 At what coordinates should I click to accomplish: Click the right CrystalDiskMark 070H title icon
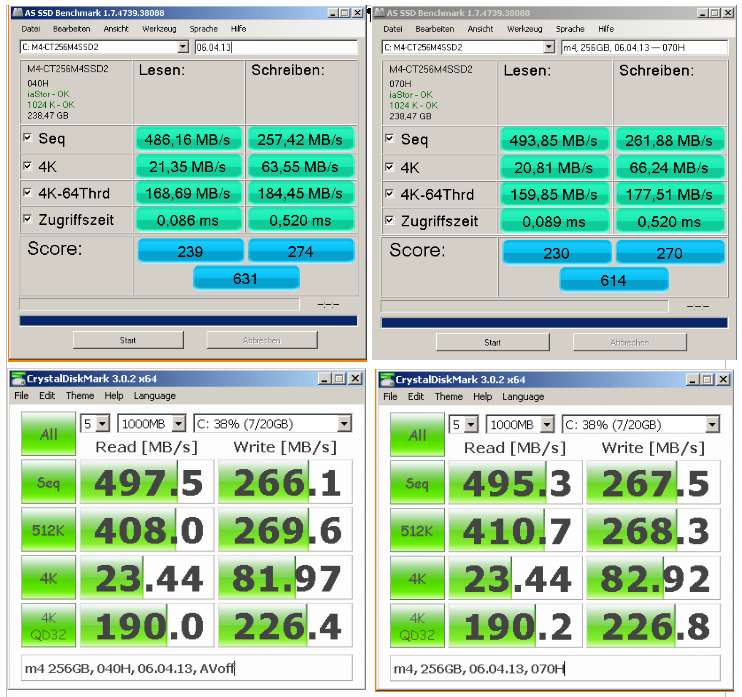click(387, 379)
